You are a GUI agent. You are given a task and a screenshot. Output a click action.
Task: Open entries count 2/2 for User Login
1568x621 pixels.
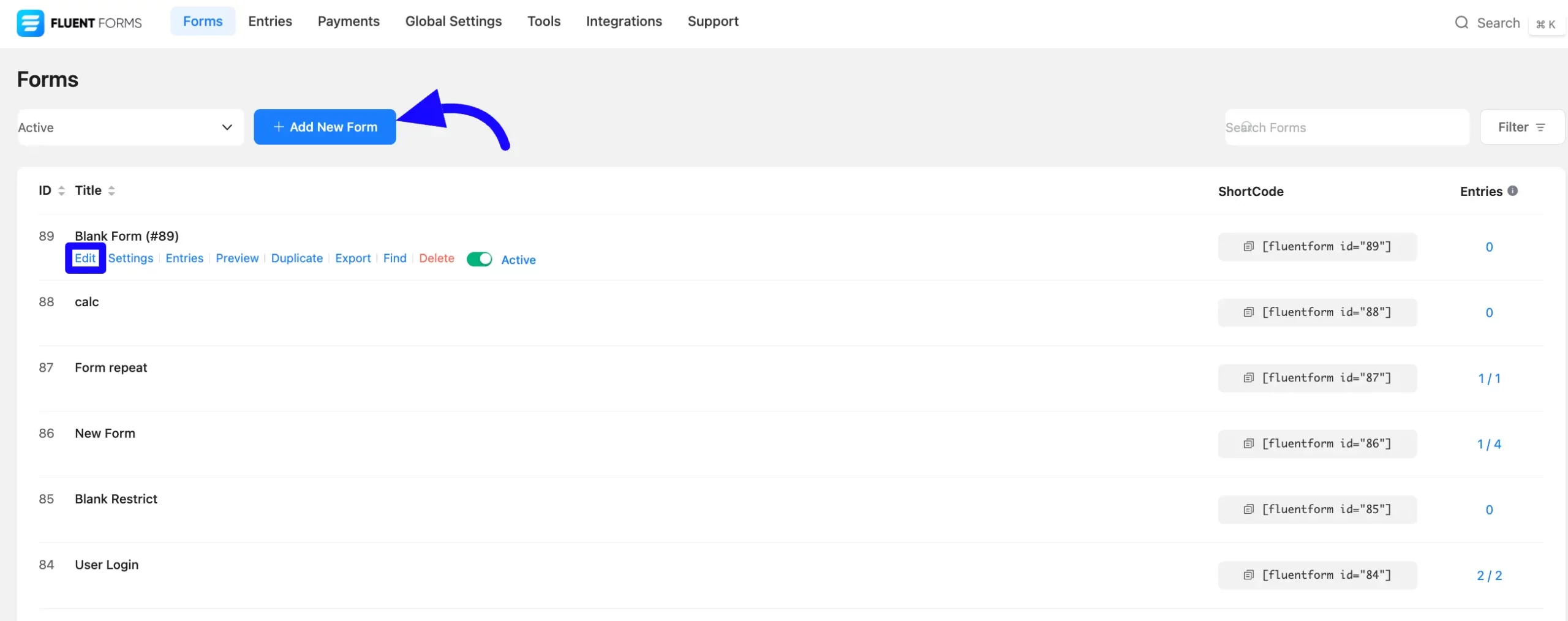pyautogui.click(x=1489, y=576)
